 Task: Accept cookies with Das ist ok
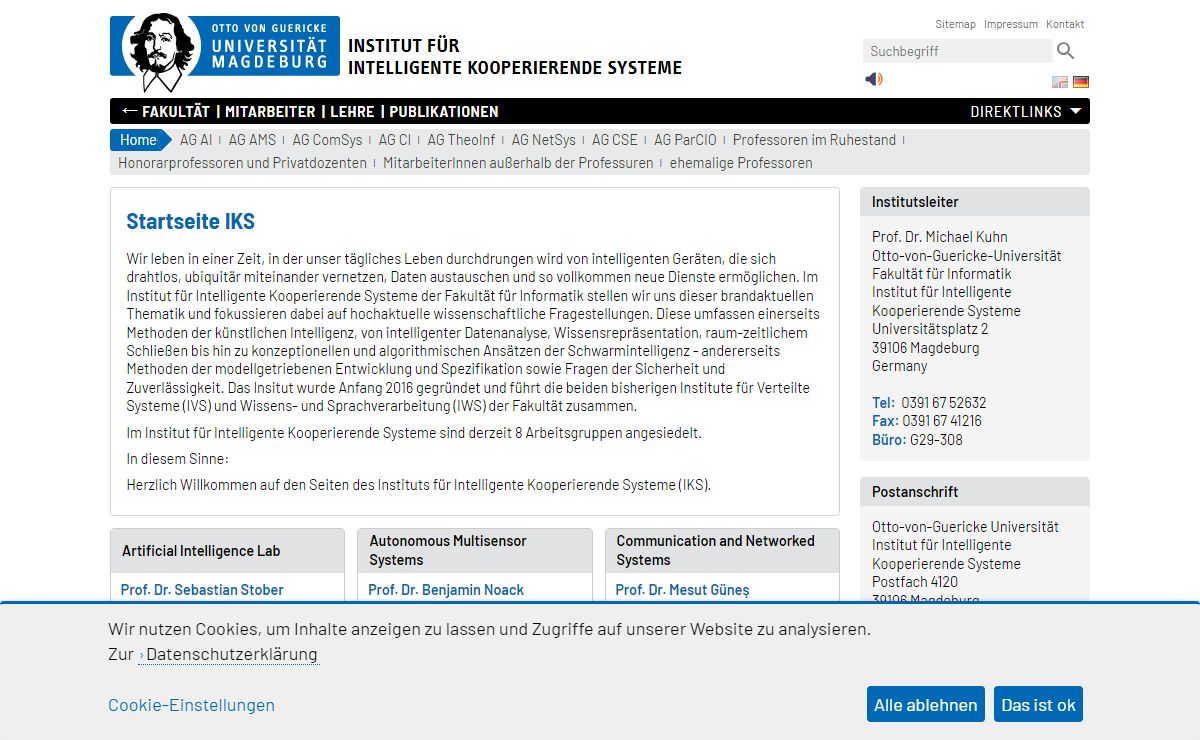tap(1038, 704)
